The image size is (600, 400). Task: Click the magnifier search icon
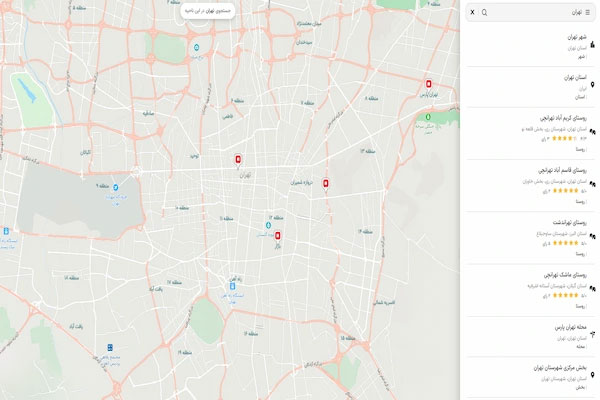coord(484,13)
